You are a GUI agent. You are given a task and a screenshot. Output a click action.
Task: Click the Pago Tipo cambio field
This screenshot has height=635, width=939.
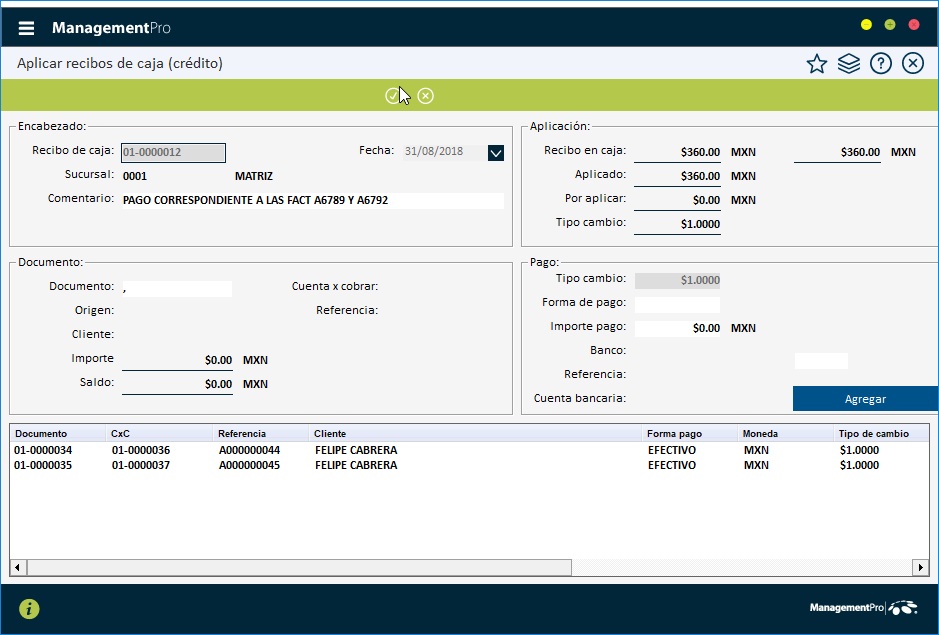[x=677, y=280]
